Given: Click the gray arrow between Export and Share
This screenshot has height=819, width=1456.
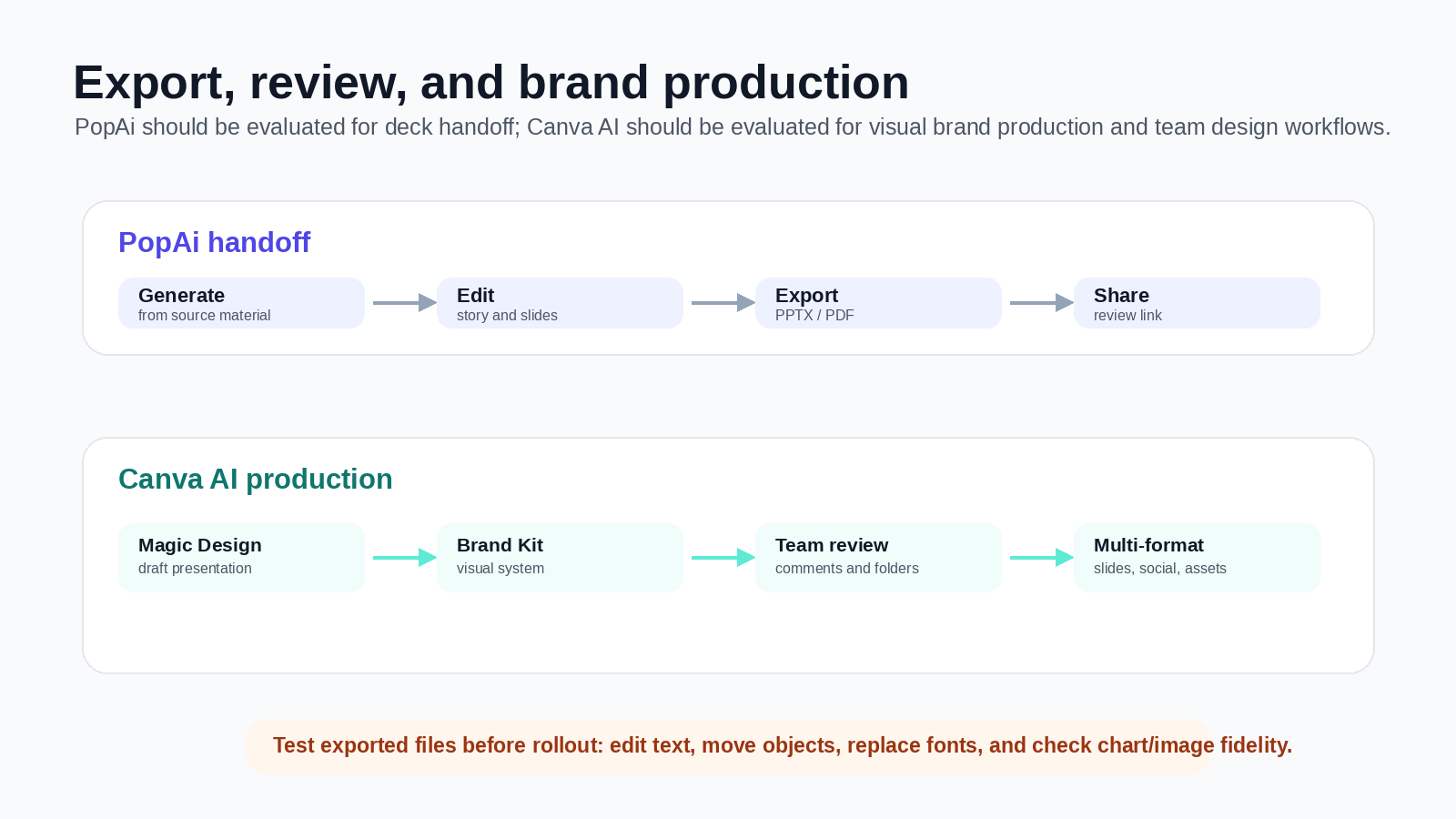Looking at the screenshot, I should click(x=1042, y=303).
